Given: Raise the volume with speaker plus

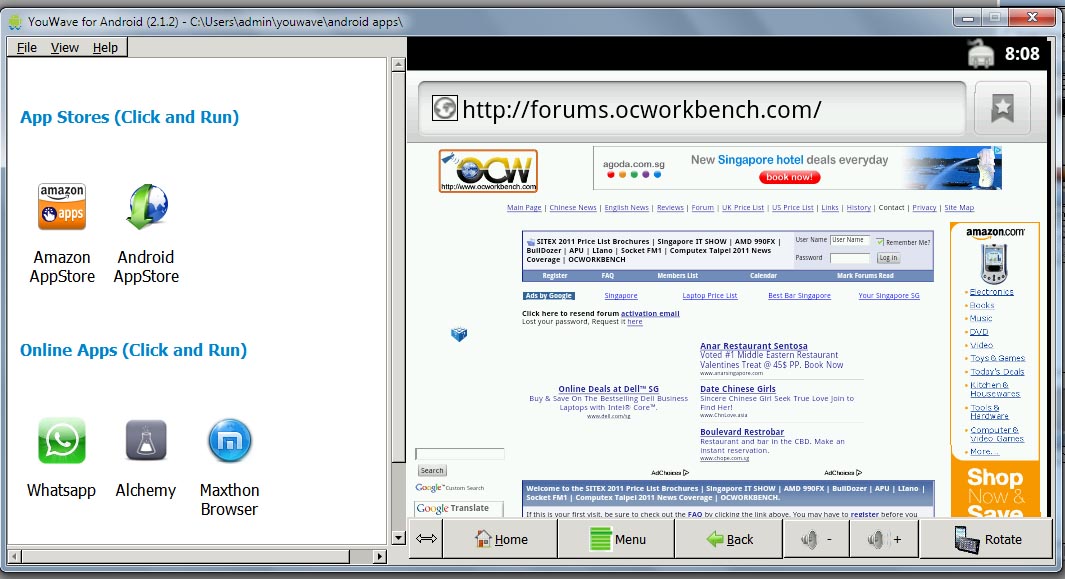Looking at the screenshot, I should click(x=884, y=539).
